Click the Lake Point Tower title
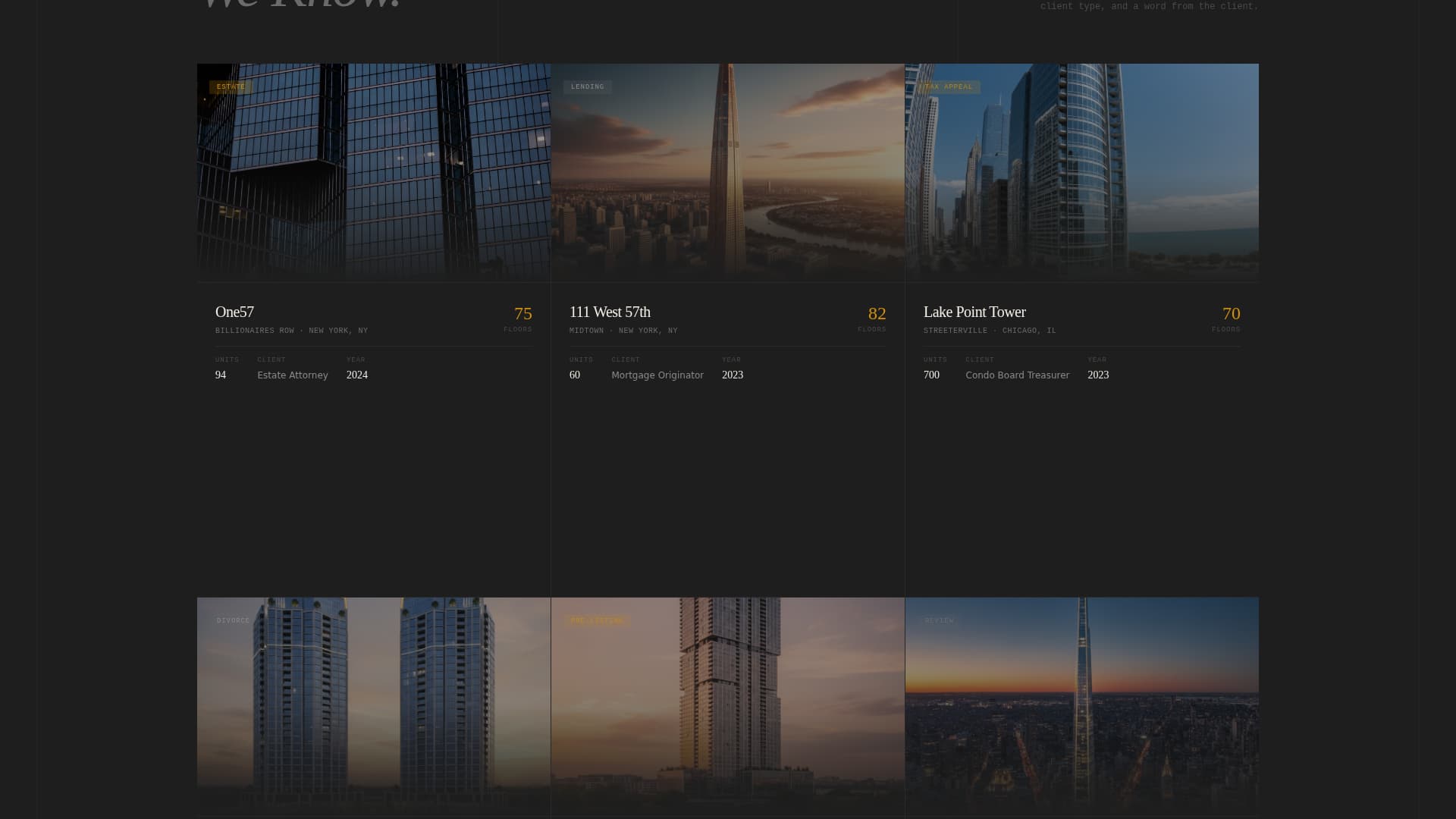 coord(974,312)
